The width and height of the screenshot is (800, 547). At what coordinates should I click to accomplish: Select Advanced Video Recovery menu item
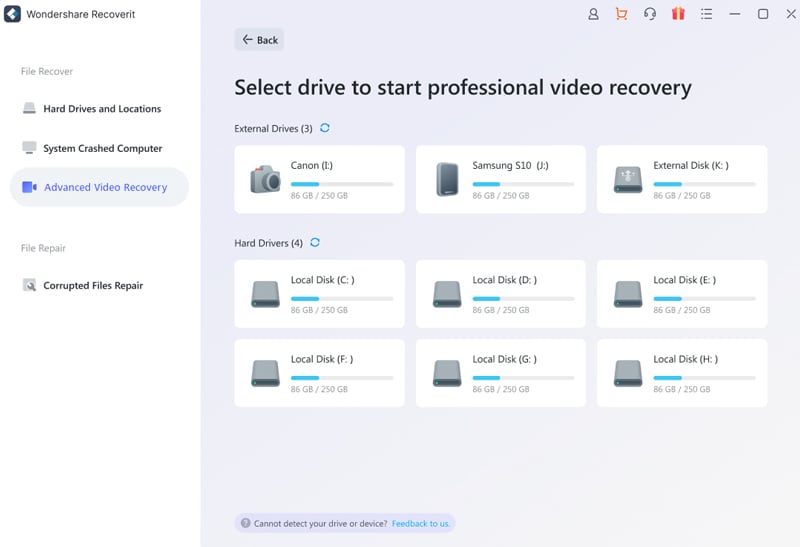(99, 187)
